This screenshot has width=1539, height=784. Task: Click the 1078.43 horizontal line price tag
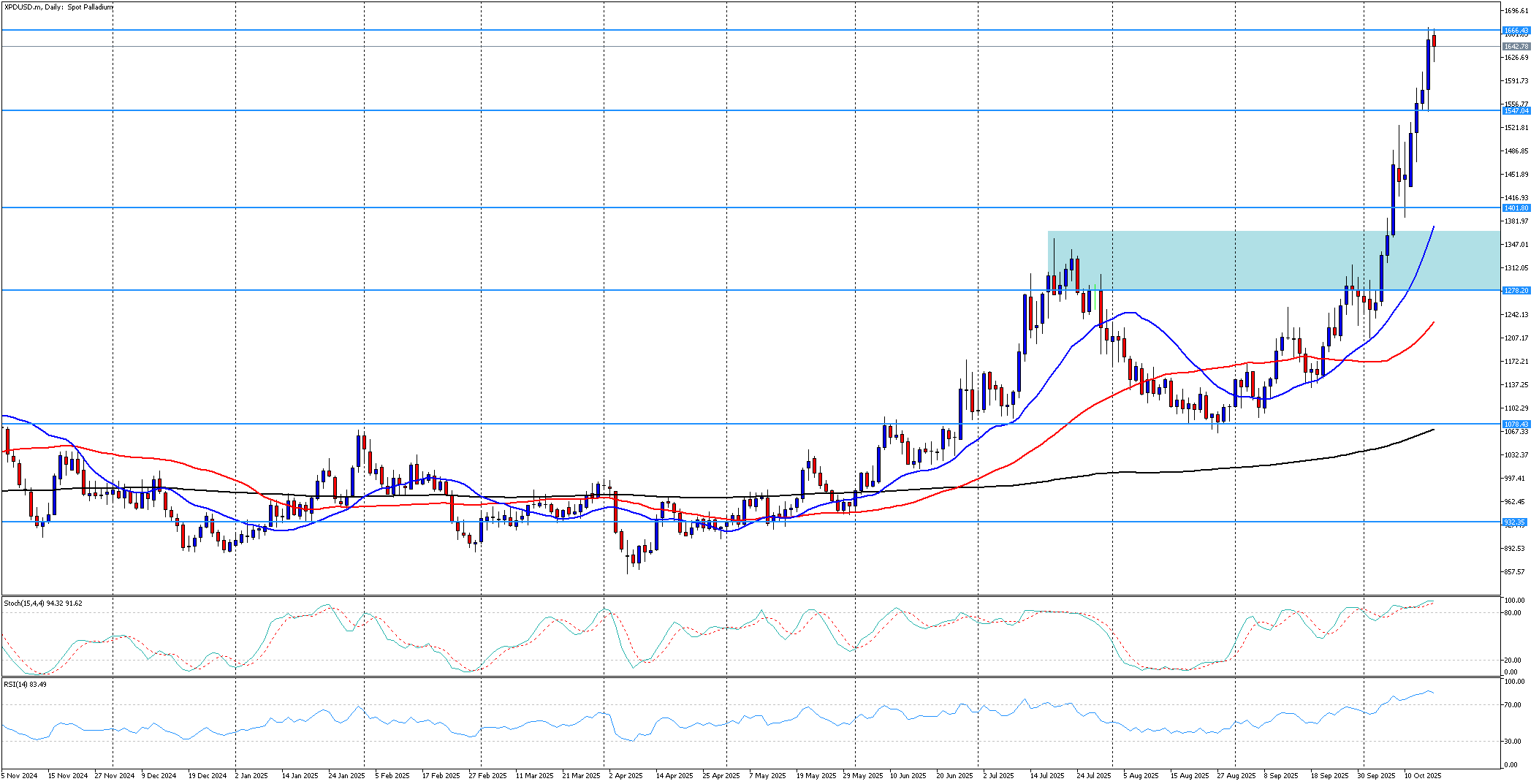[1516, 425]
